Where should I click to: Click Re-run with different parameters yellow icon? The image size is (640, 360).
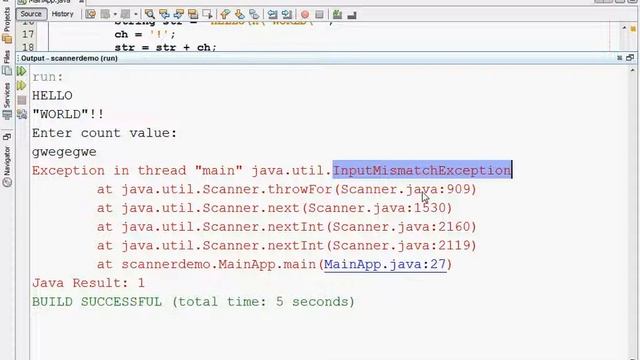coord(22,86)
